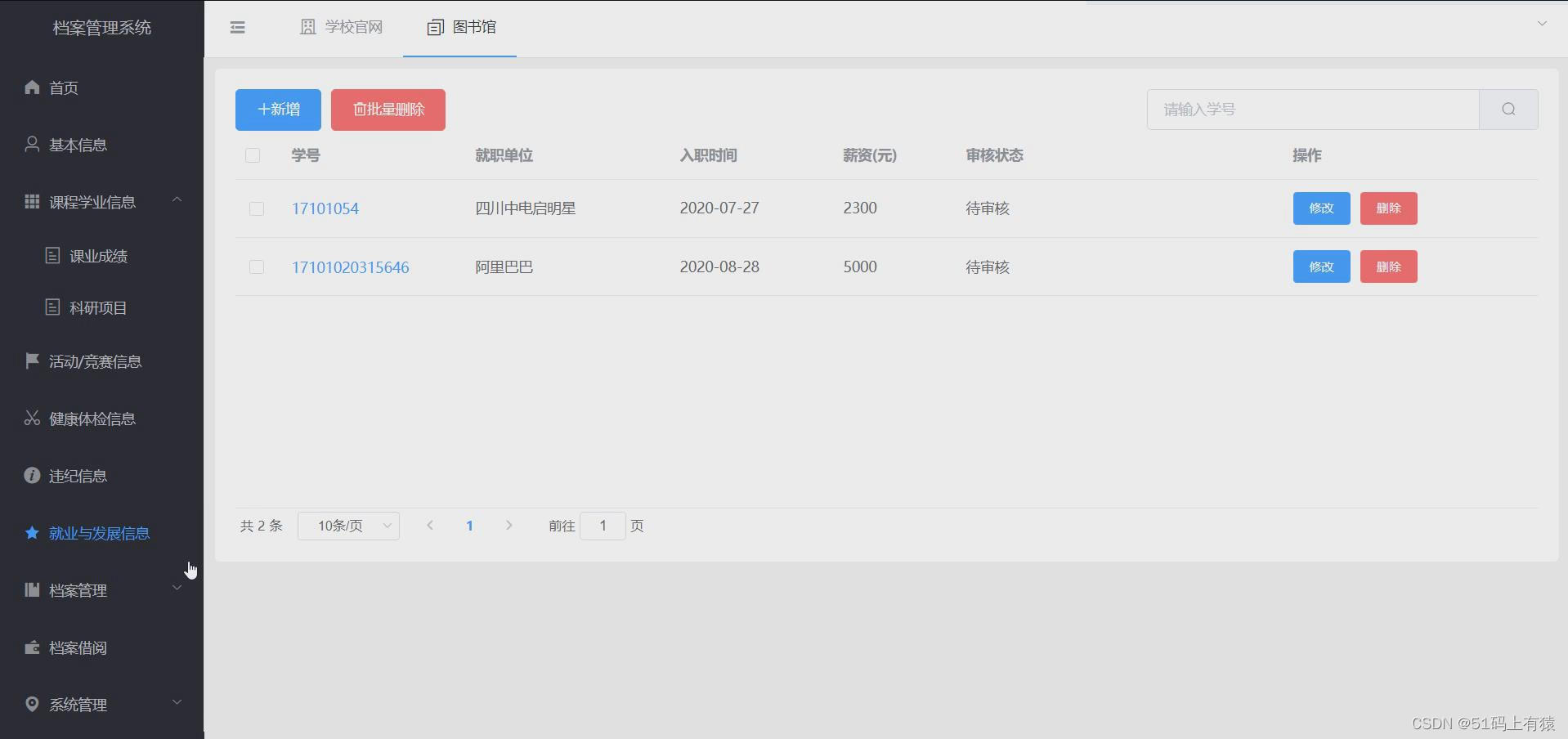Click the info icon beside 违纪信息

tap(32, 475)
